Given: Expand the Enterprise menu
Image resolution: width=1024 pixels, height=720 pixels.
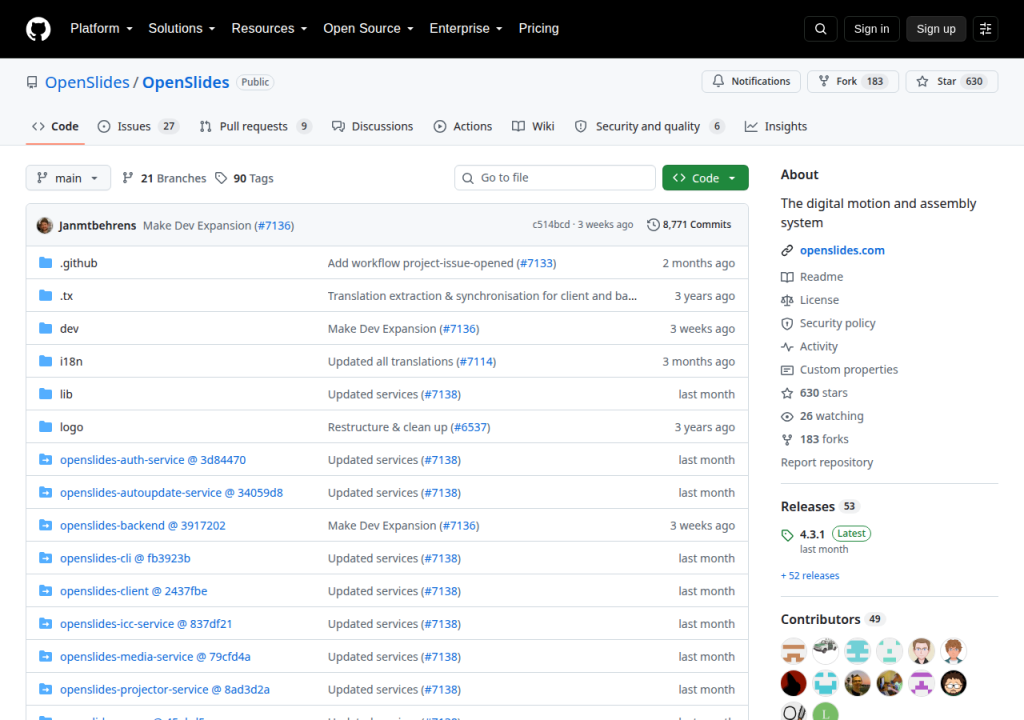Looking at the screenshot, I should 466,29.
